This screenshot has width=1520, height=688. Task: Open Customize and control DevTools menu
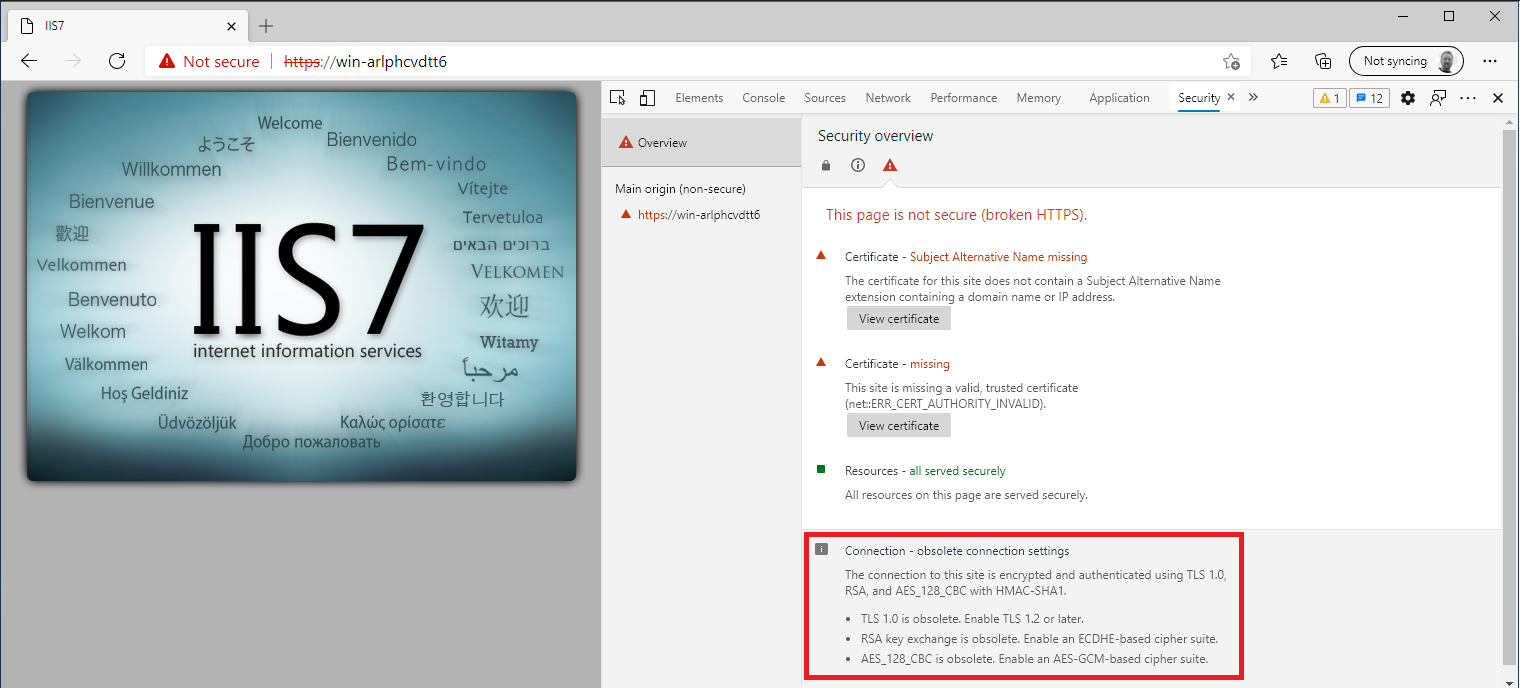click(1468, 98)
